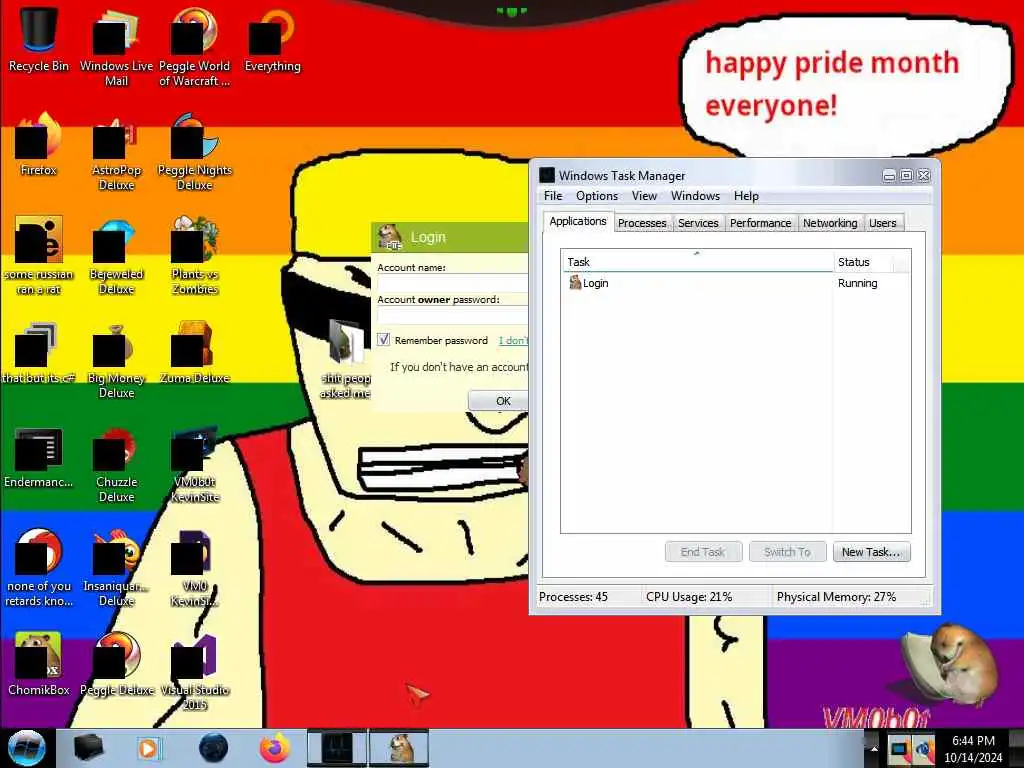Select Zuma Deluxe desktop icon

tap(195, 353)
